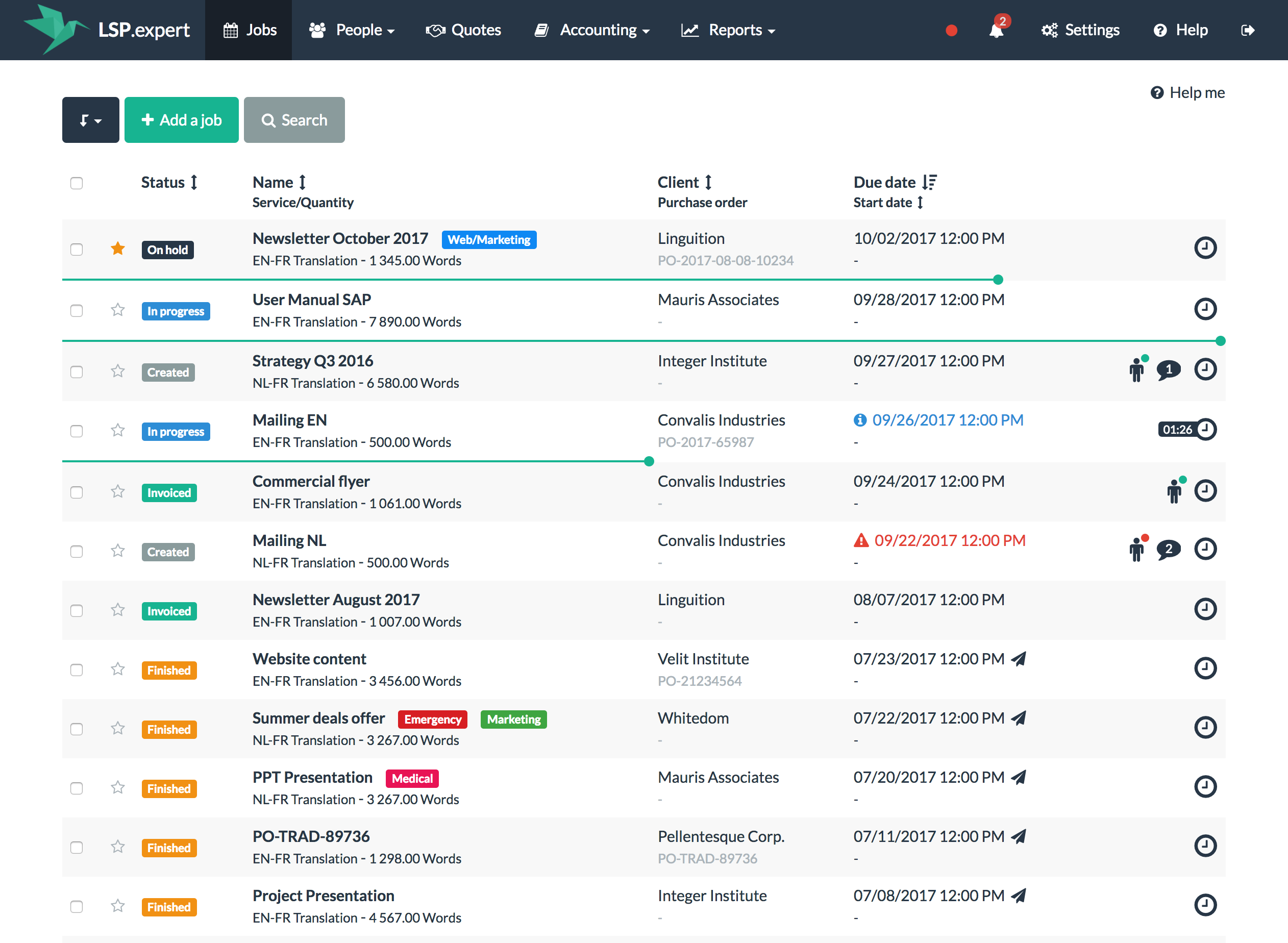Image resolution: width=1288 pixels, height=943 pixels.
Task: Click sent paper-plane icon for Website content
Action: (1019, 659)
